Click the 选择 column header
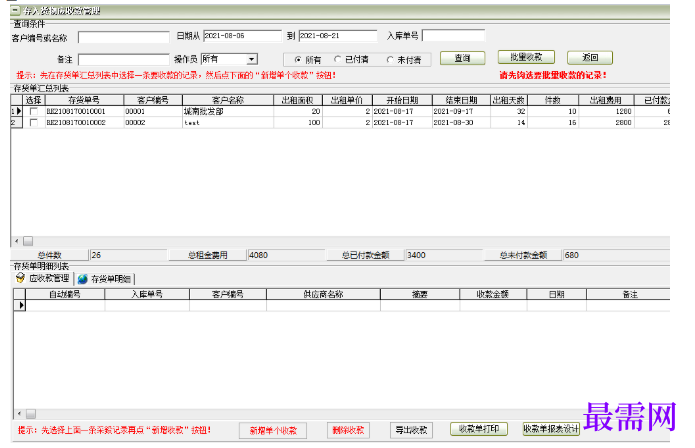 coord(34,100)
